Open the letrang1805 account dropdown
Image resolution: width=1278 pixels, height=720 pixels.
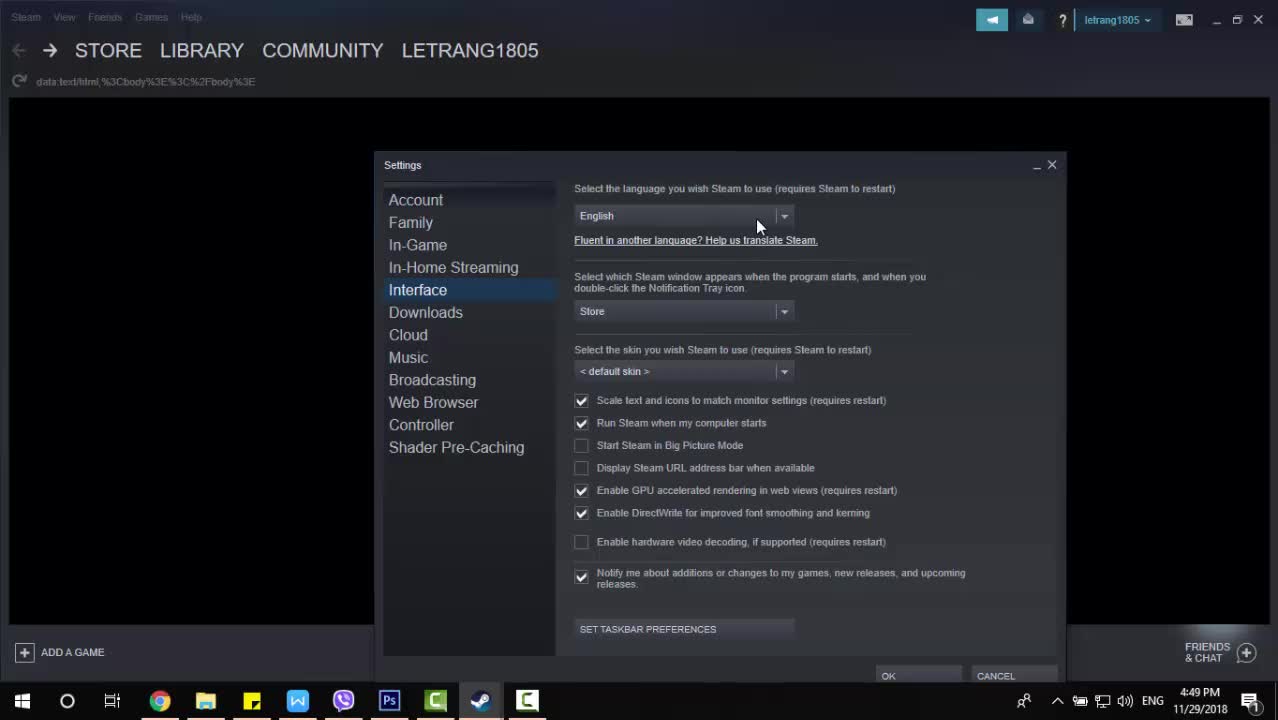(1117, 20)
